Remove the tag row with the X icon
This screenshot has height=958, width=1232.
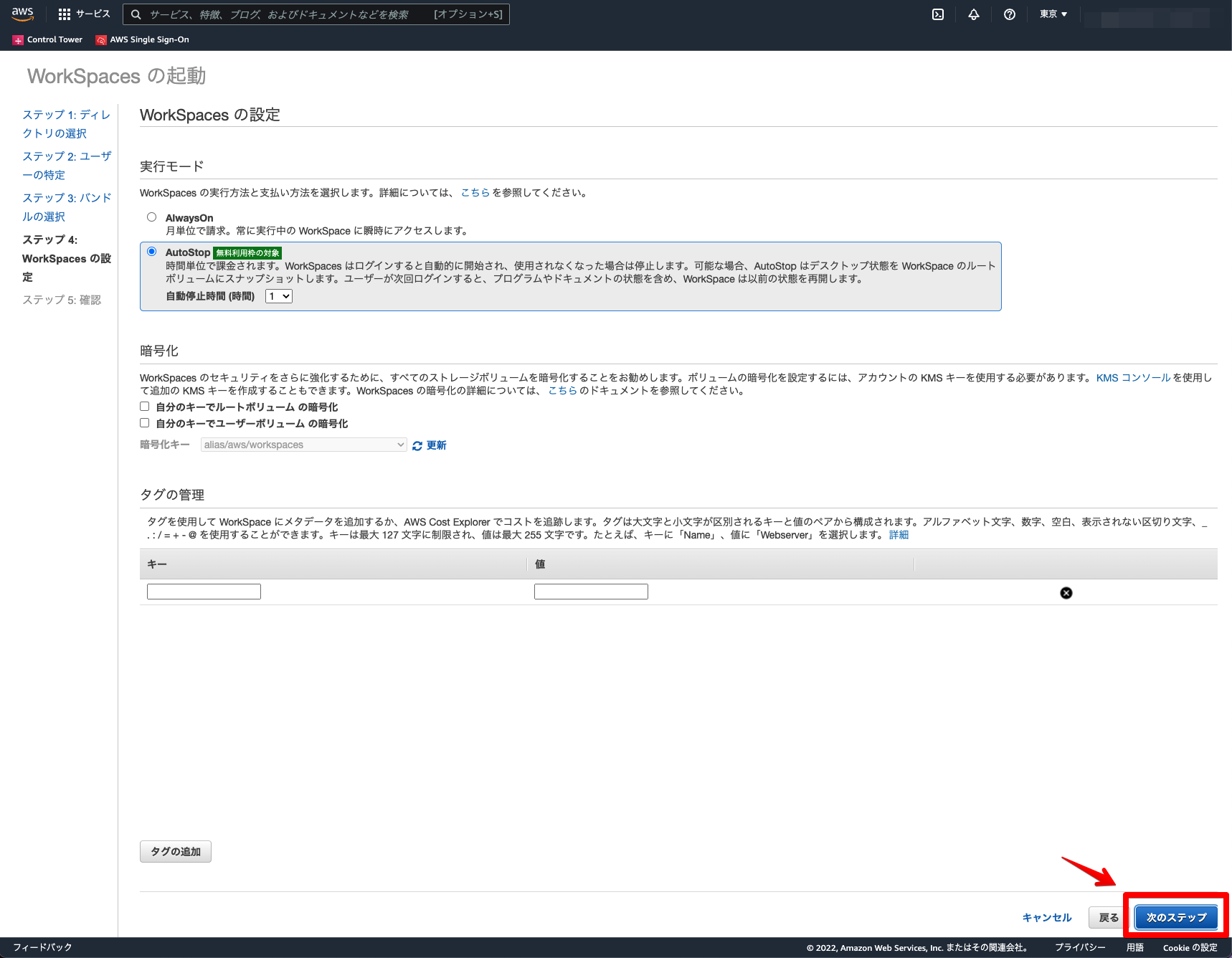pyautogui.click(x=1066, y=592)
